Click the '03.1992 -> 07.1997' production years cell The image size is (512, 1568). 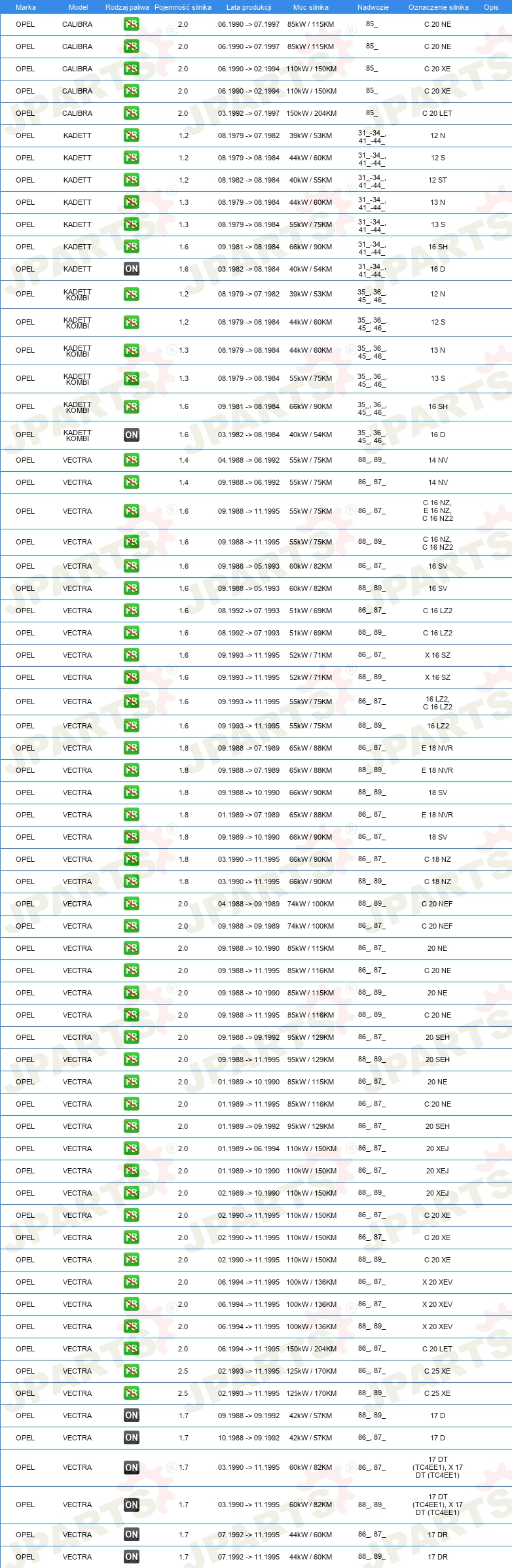(249, 113)
